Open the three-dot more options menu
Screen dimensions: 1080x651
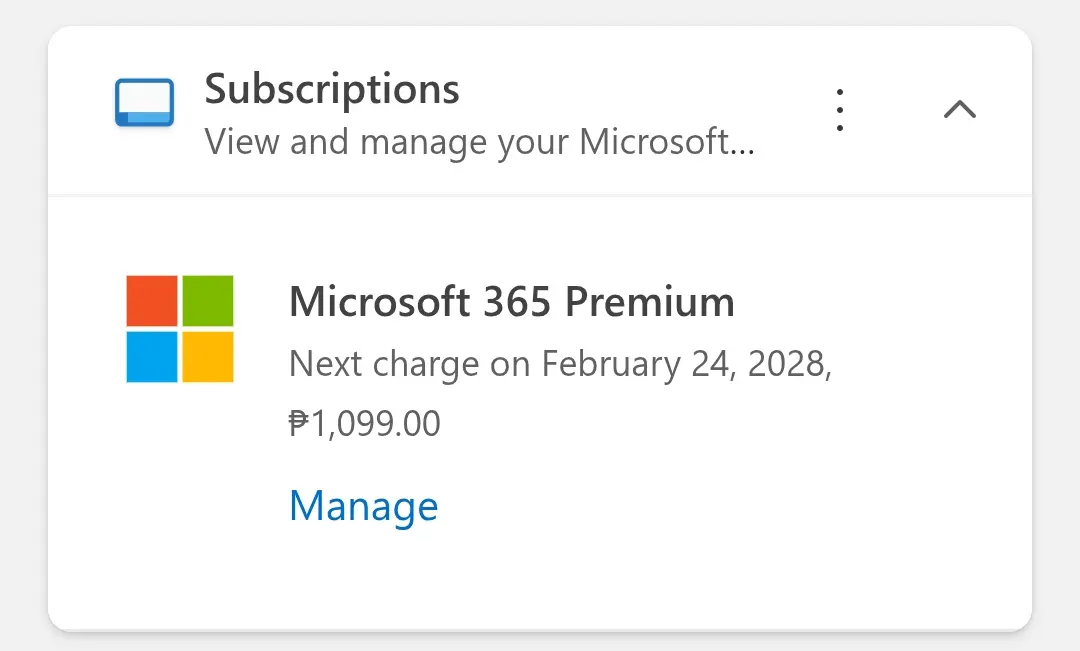click(x=839, y=110)
